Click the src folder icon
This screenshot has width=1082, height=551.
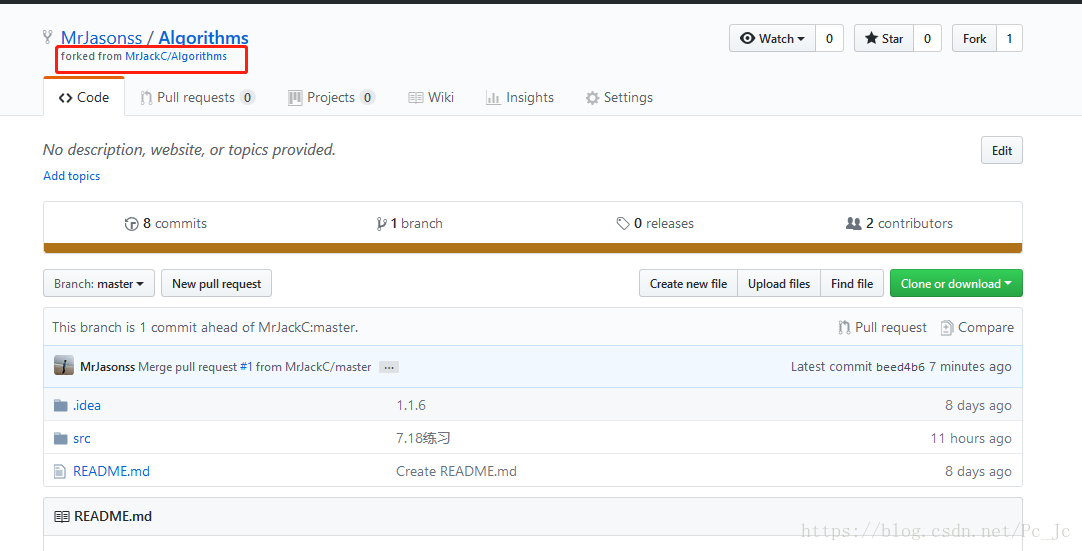(x=61, y=438)
